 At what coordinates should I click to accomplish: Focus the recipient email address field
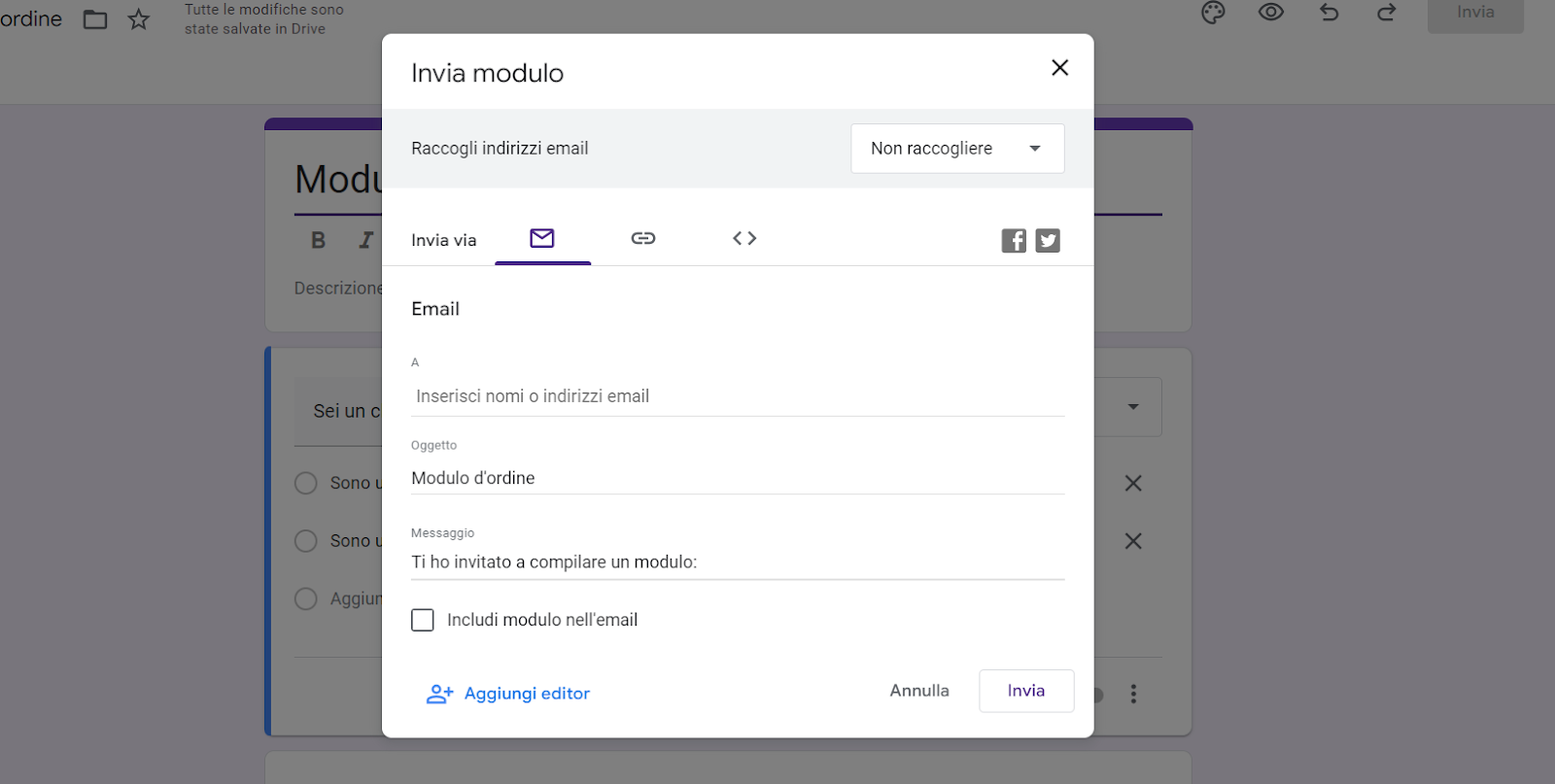tap(738, 396)
